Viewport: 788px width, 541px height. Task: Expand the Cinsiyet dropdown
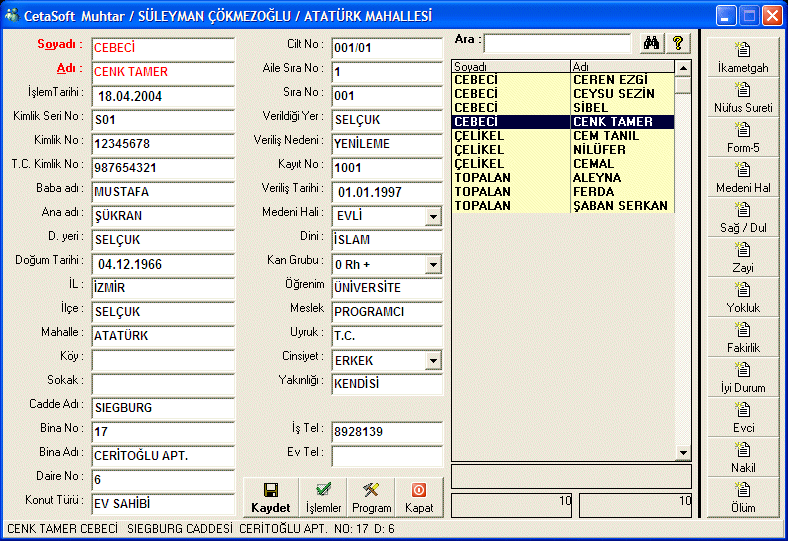pos(432,360)
